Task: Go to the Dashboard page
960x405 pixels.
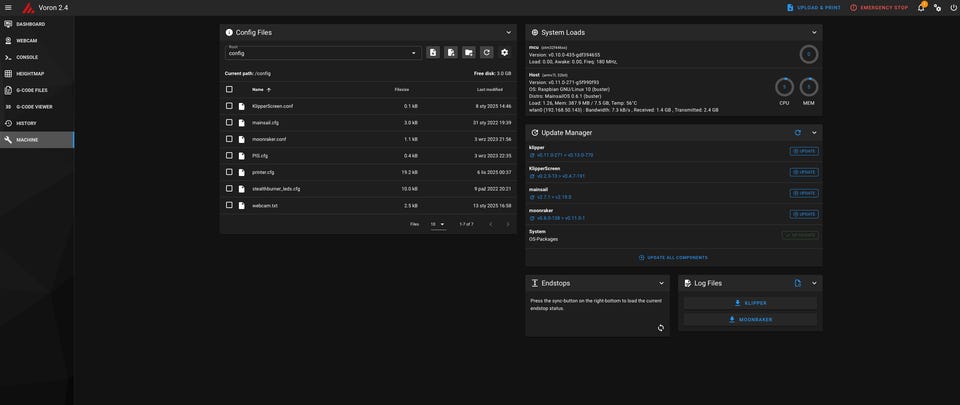Action: tap(37, 24)
